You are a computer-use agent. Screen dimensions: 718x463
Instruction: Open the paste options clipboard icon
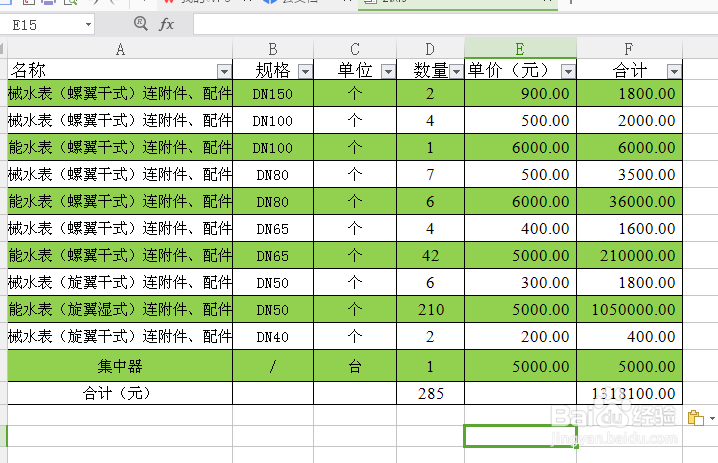coord(696,418)
